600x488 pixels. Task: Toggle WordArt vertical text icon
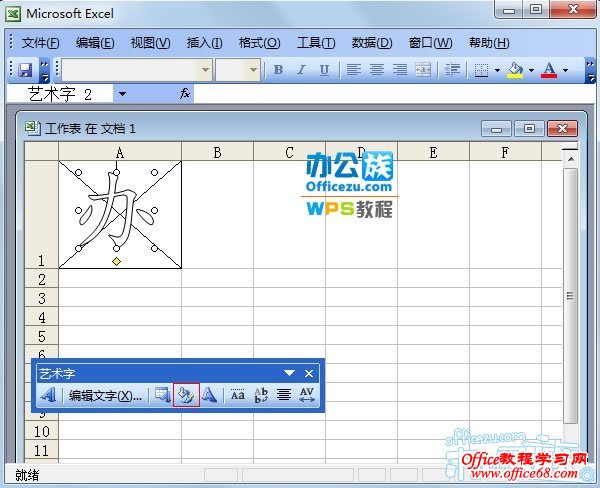pyautogui.click(x=261, y=395)
